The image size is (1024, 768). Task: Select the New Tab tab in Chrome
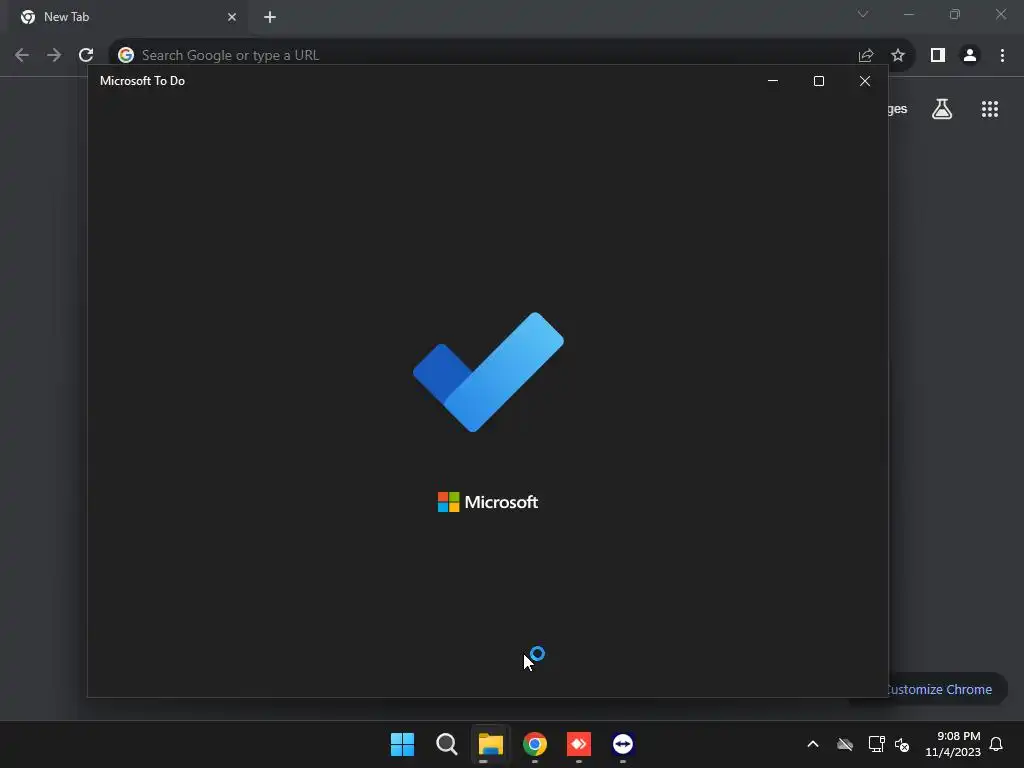pyautogui.click(x=127, y=17)
